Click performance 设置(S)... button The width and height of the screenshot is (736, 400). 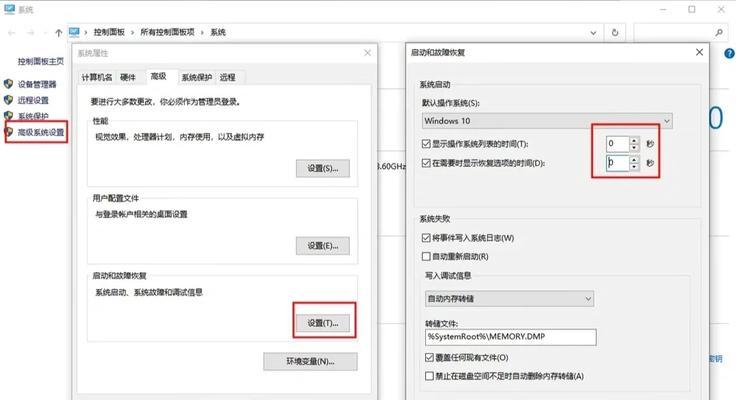[322, 168]
